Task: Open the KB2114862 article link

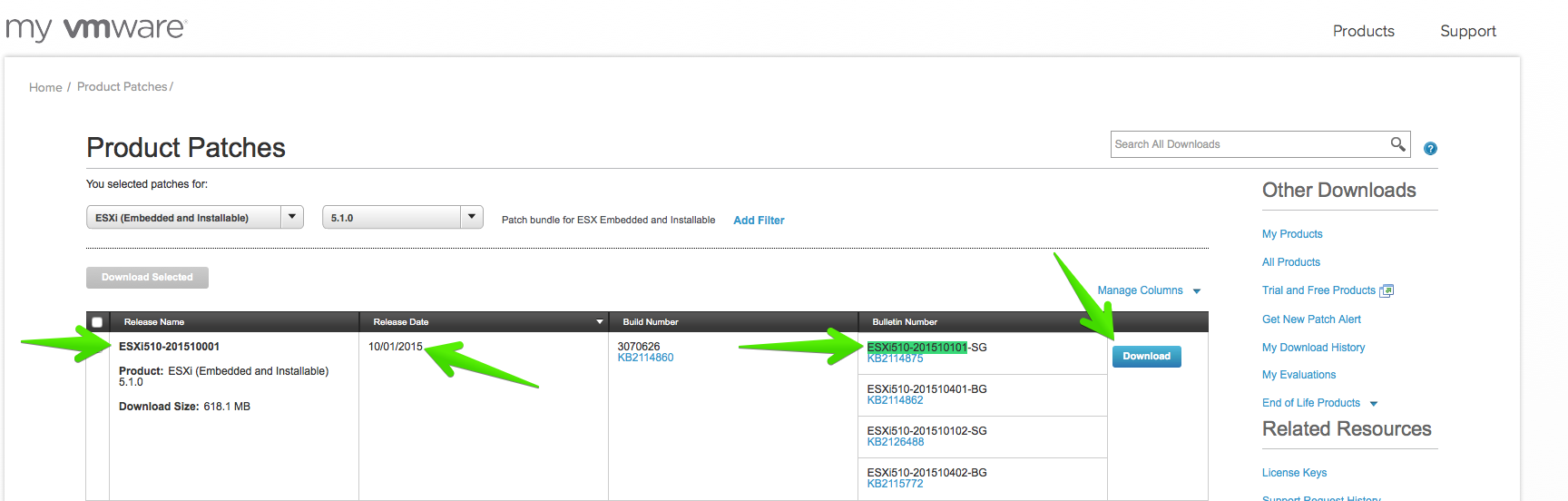Action: click(895, 400)
